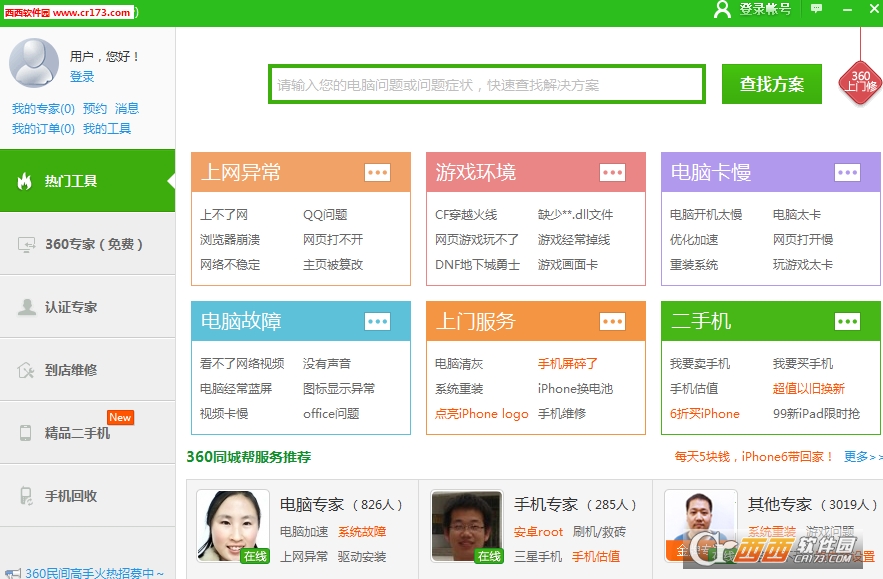Expand more options in 上网异常 card

pos(377,172)
